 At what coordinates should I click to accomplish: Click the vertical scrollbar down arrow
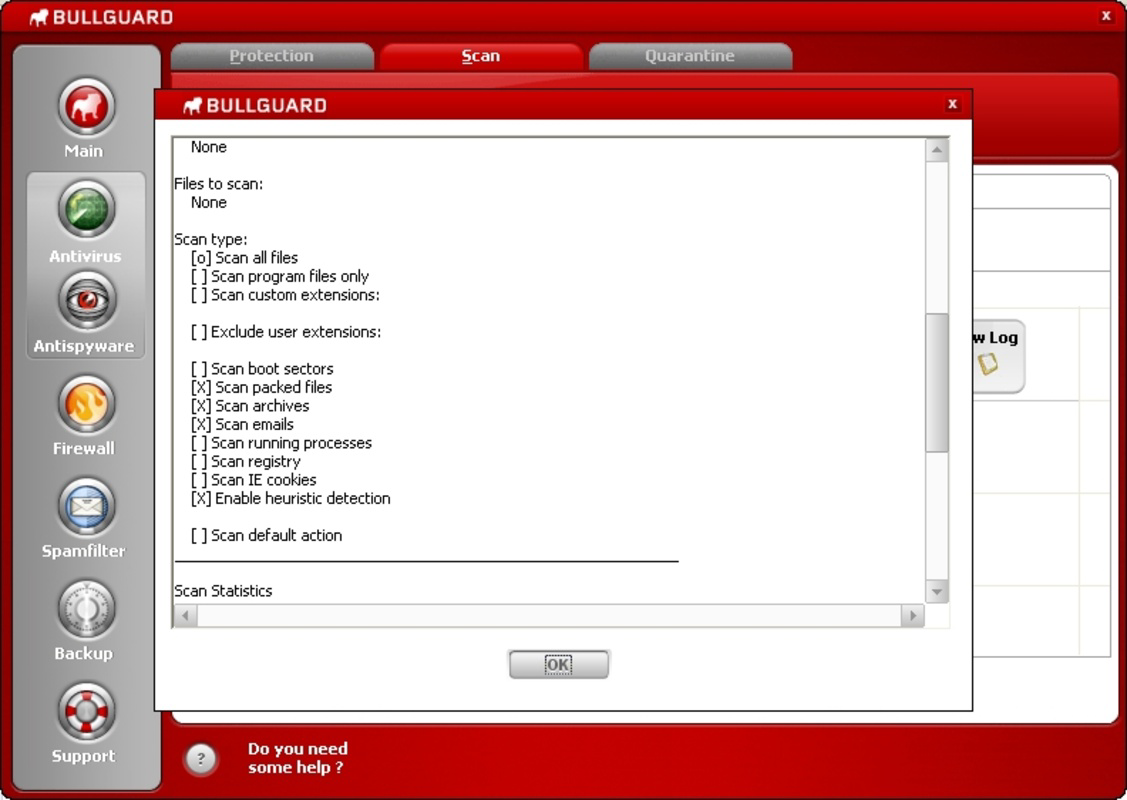click(937, 592)
